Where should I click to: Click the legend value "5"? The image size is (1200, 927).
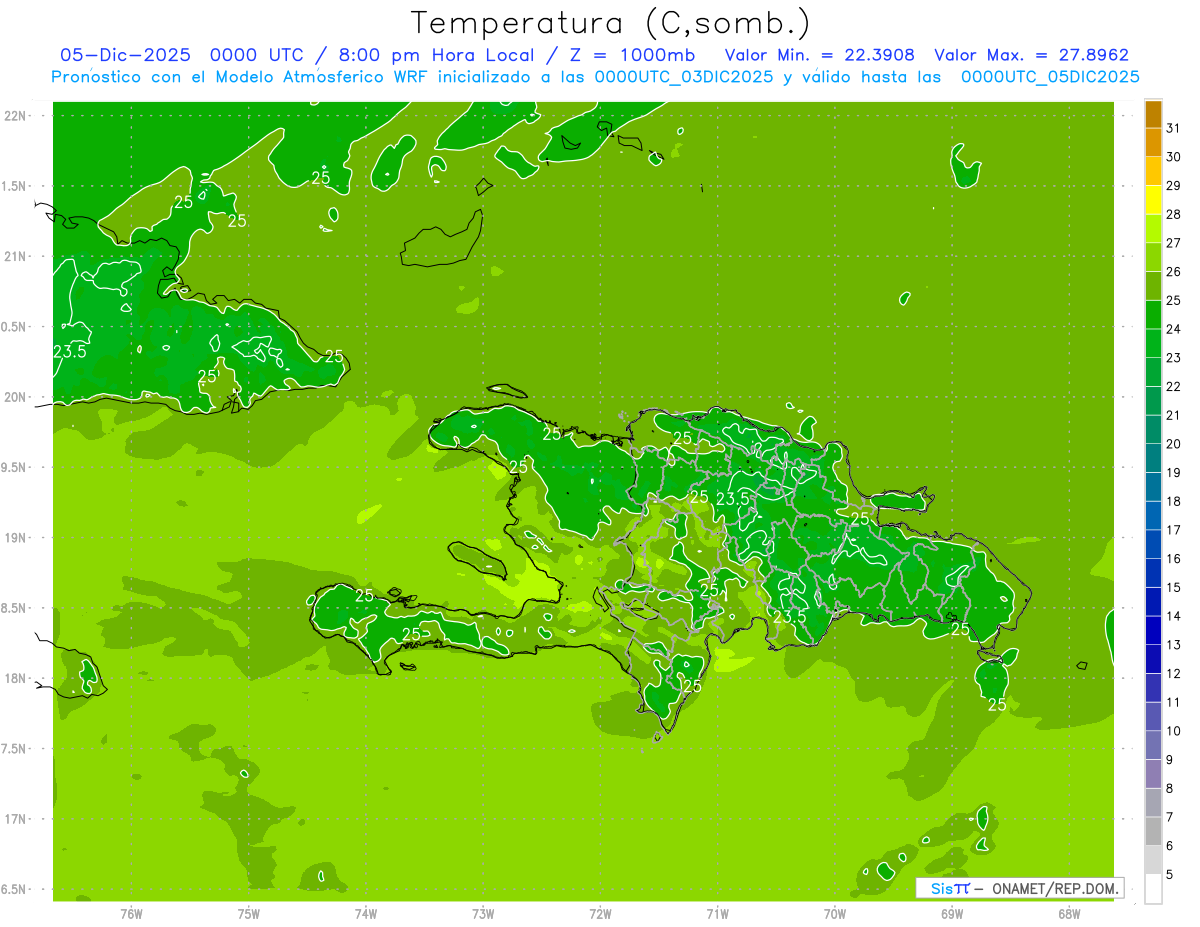1170,874
